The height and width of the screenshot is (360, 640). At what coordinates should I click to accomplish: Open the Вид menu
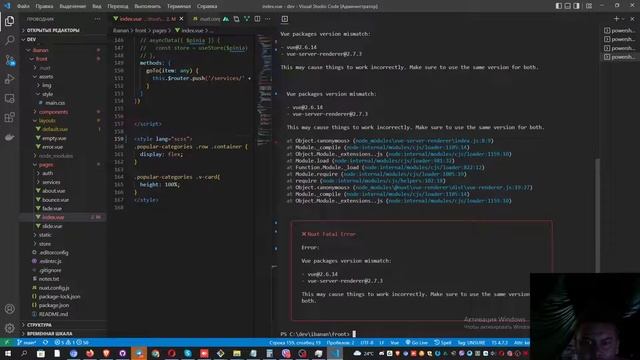[x=97, y=6]
